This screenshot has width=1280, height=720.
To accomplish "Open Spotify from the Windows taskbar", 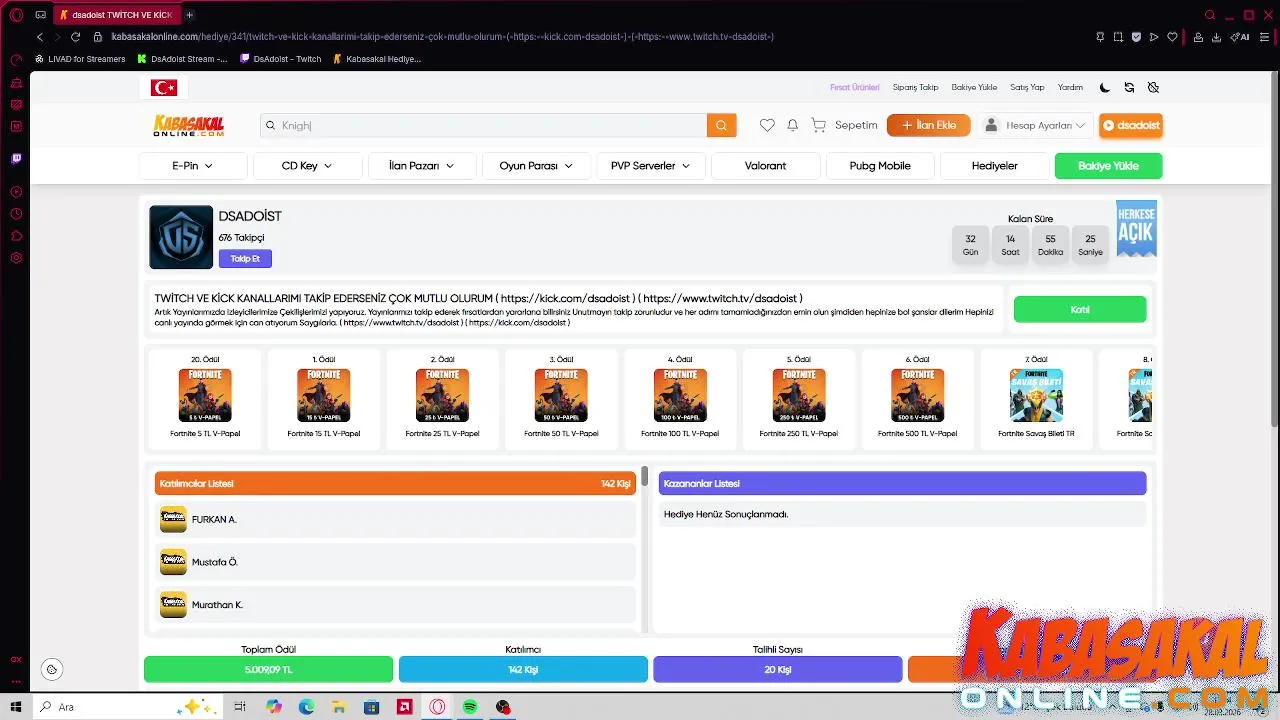I will pos(470,707).
